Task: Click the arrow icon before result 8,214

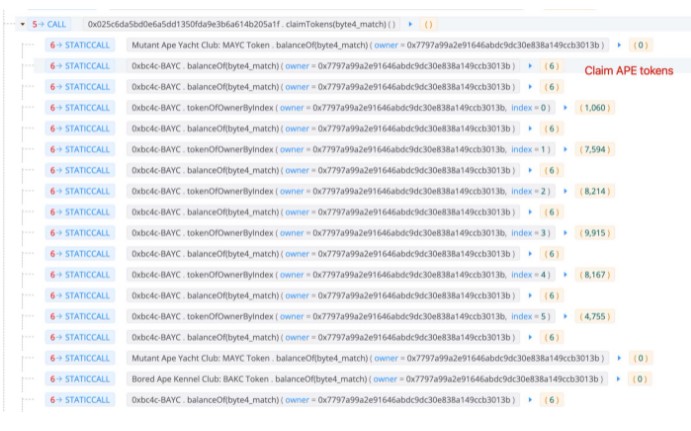Action: coord(566,191)
